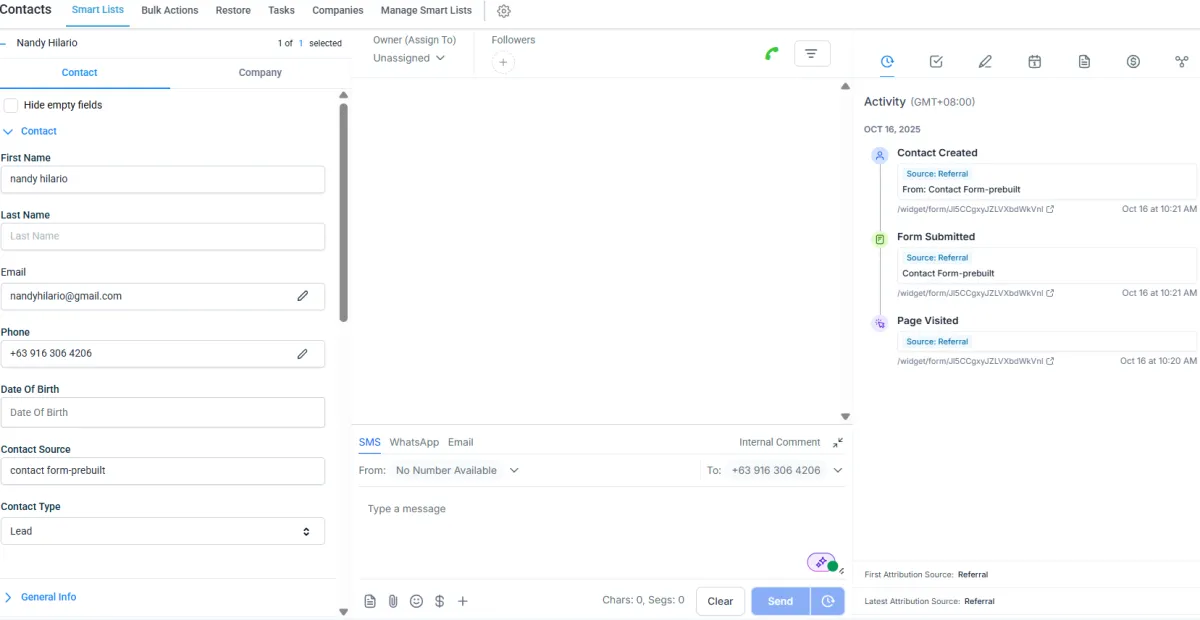Viewport: 1200px width, 620px height.
Task: Click the First Name input field
Action: click(x=163, y=179)
